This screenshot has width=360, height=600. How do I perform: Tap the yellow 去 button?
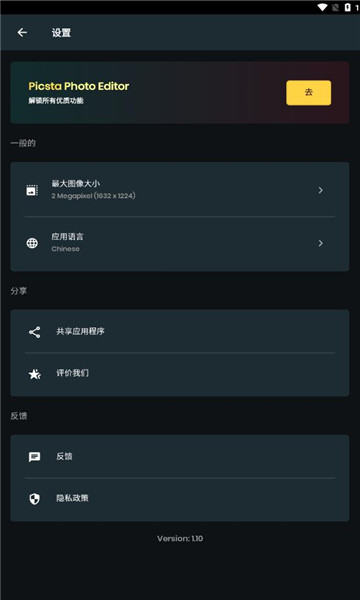[x=309, y=93]
